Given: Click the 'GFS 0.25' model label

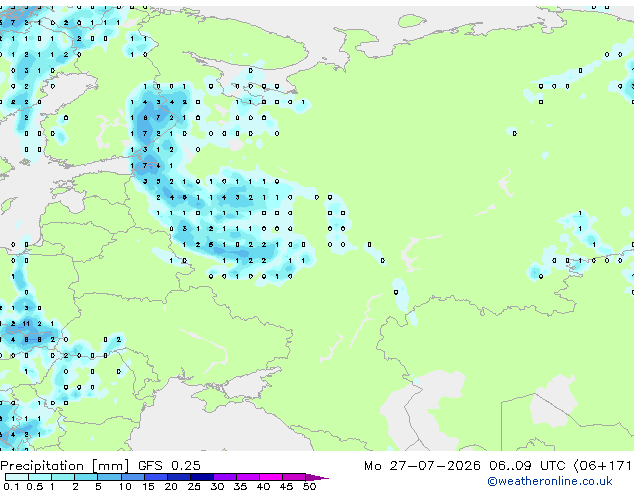Looking at the screenshot, I should [x=169, y=466].
